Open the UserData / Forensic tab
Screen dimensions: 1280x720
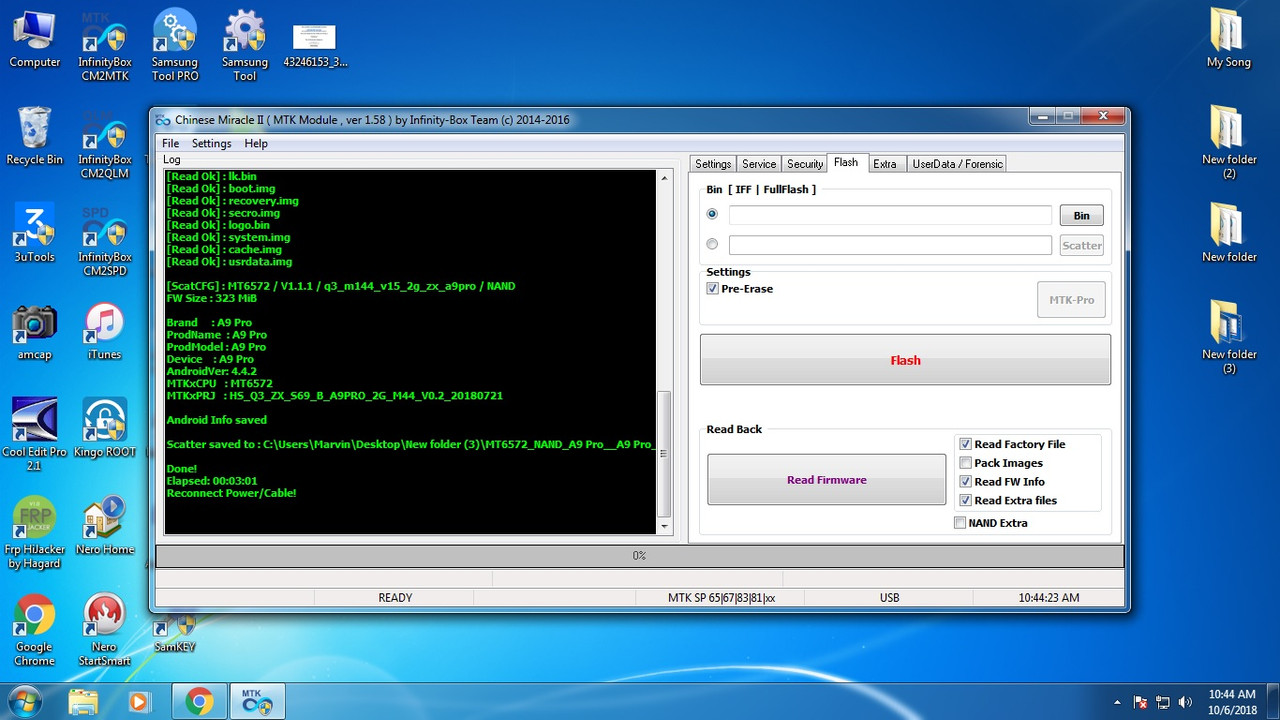(957, 164)
